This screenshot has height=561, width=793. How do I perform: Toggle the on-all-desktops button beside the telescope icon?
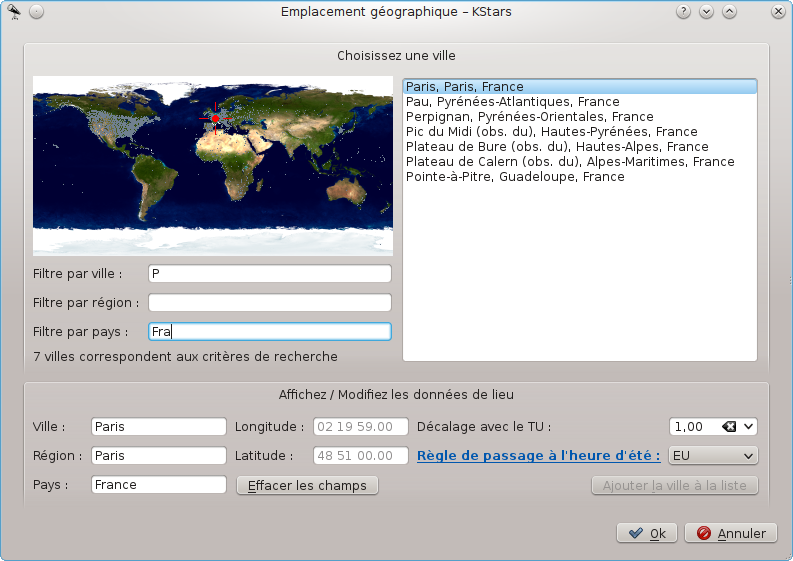[x=36, y=12]
